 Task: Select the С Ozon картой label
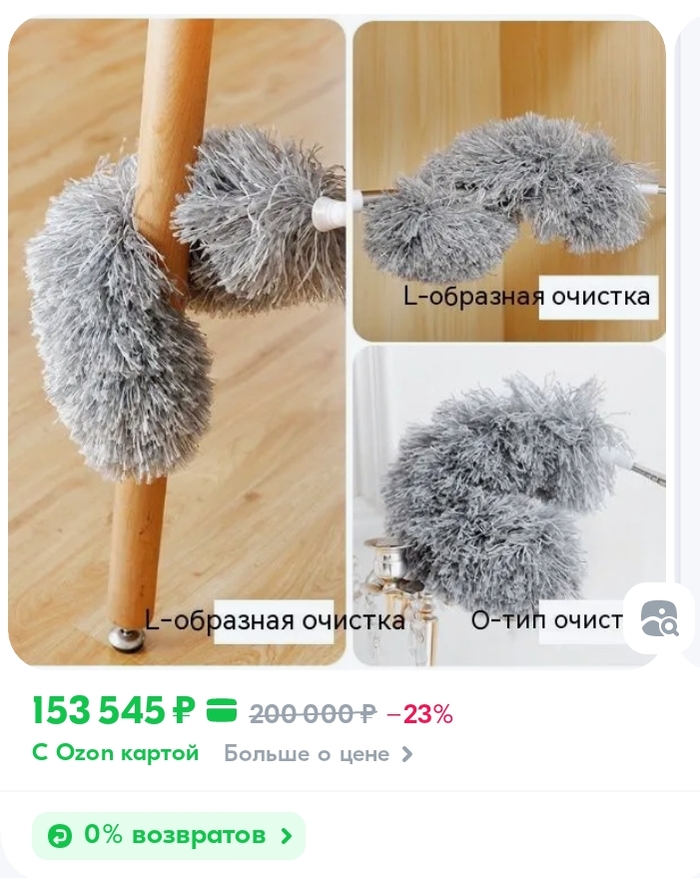[x=116, y=753]
